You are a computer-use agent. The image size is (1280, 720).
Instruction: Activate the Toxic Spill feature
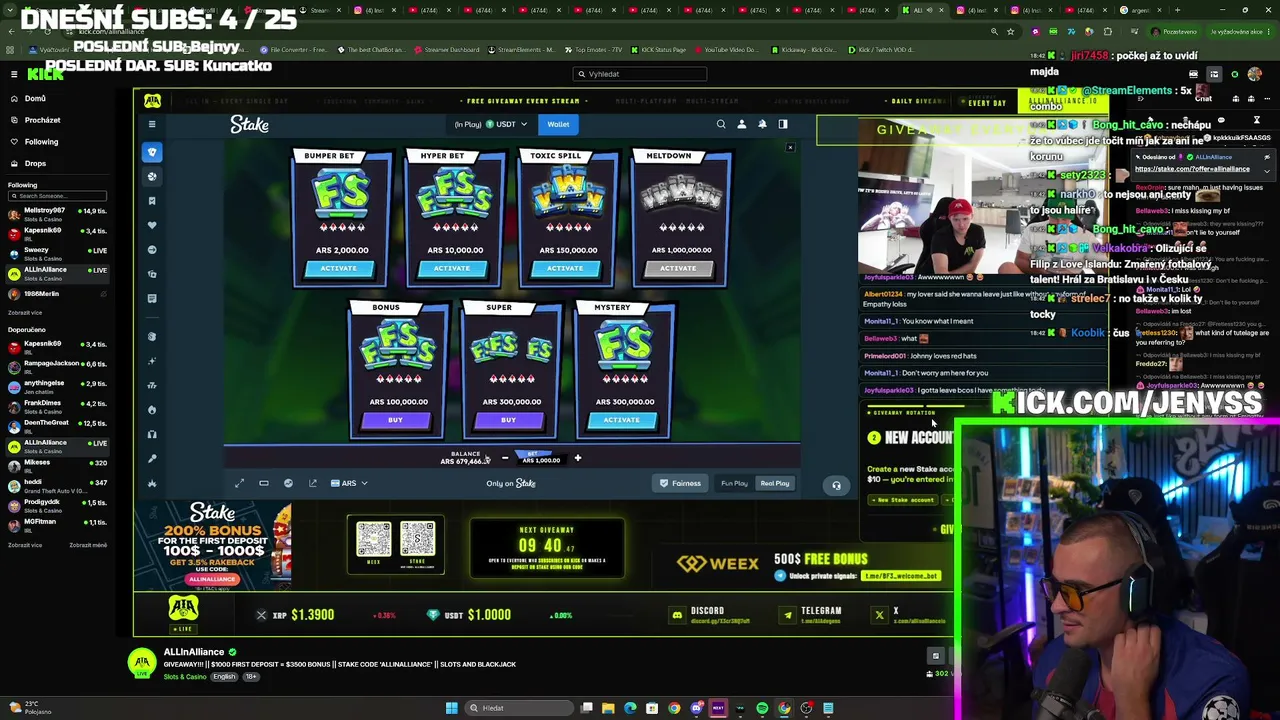565,268
